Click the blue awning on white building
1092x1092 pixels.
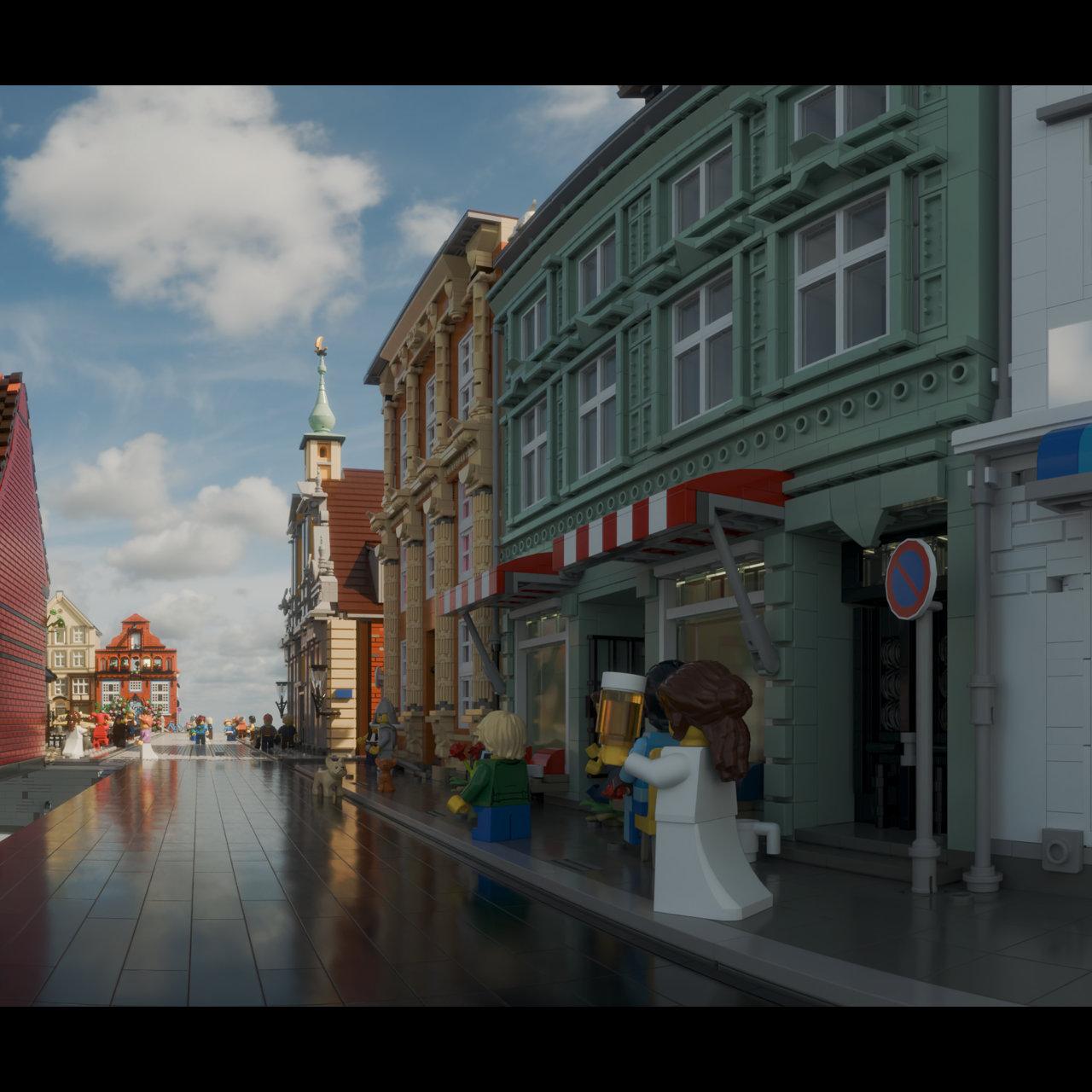(1065, 456)
